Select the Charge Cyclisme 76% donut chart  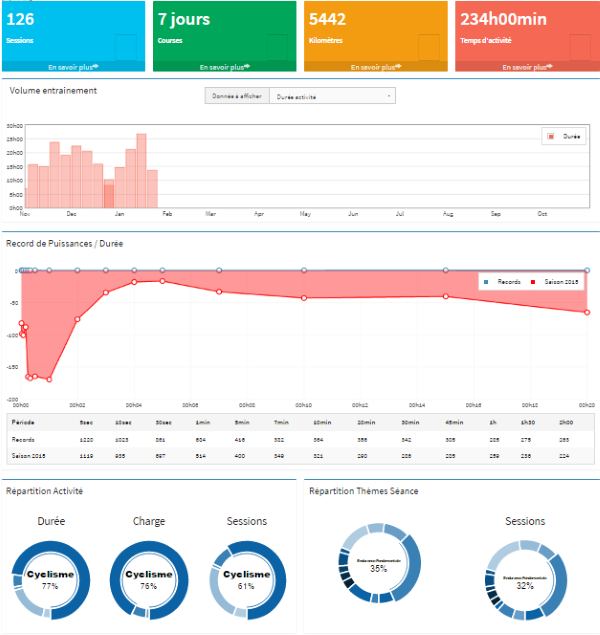tap(149, 580)
